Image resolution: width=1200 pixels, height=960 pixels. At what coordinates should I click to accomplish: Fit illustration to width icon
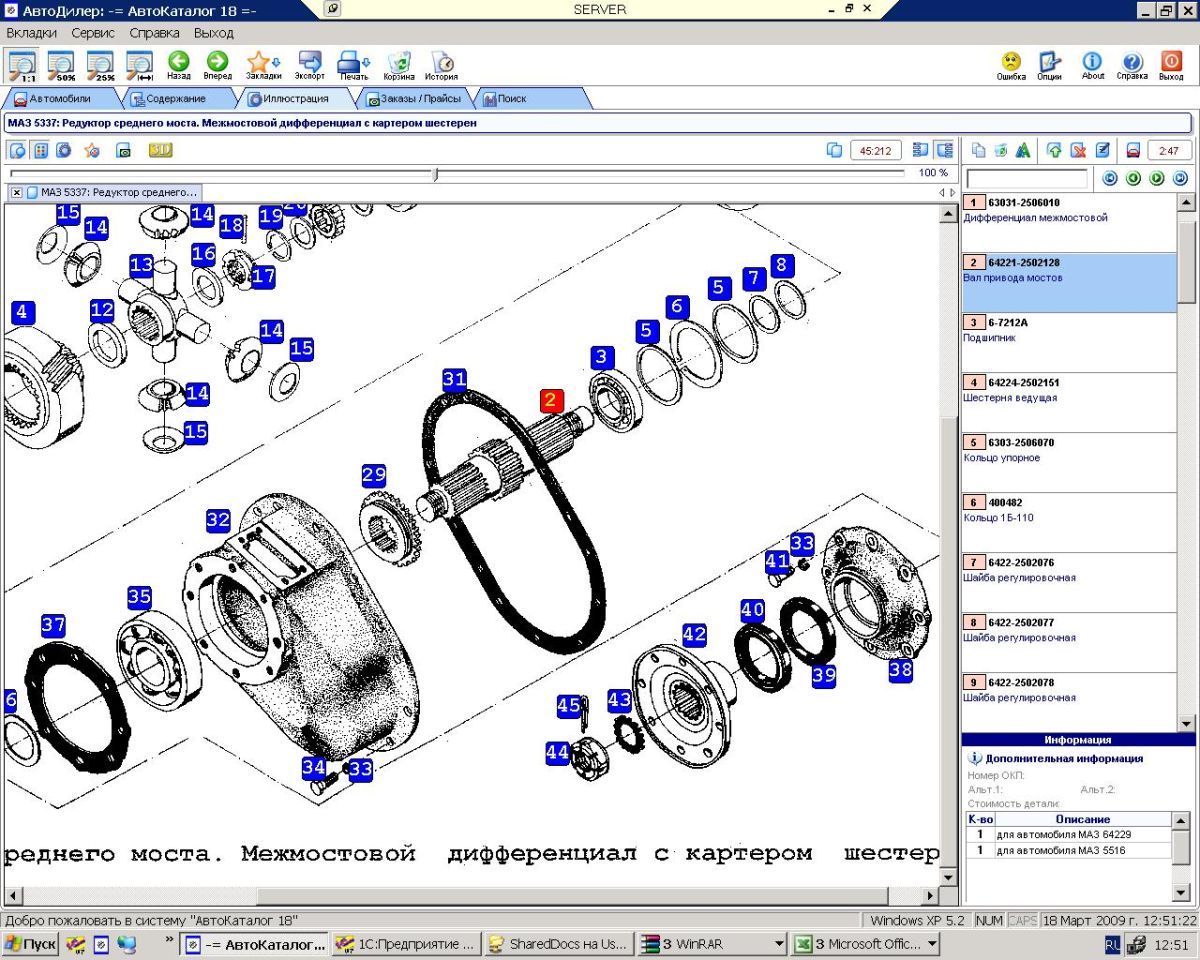coord(140,65)
